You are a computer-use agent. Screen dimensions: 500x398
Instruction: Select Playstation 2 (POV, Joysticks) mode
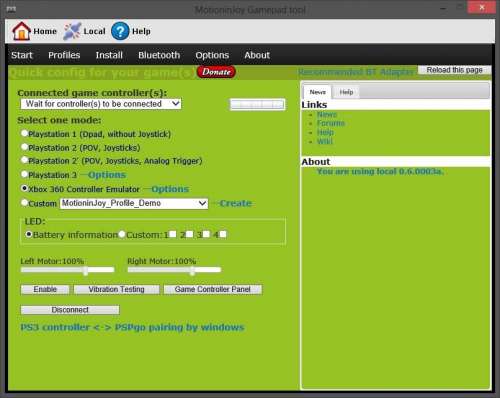click(24, 147)
